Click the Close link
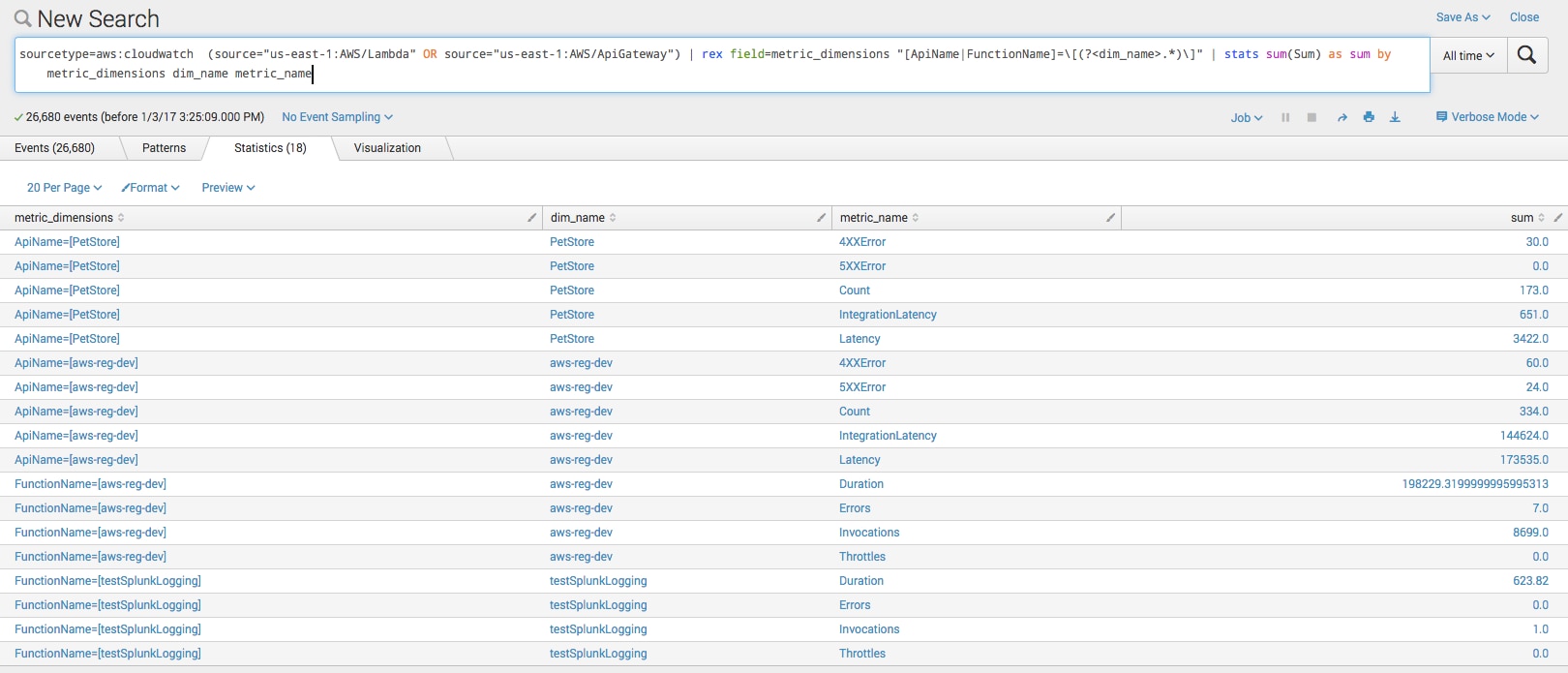 (x=1523, y=17)
